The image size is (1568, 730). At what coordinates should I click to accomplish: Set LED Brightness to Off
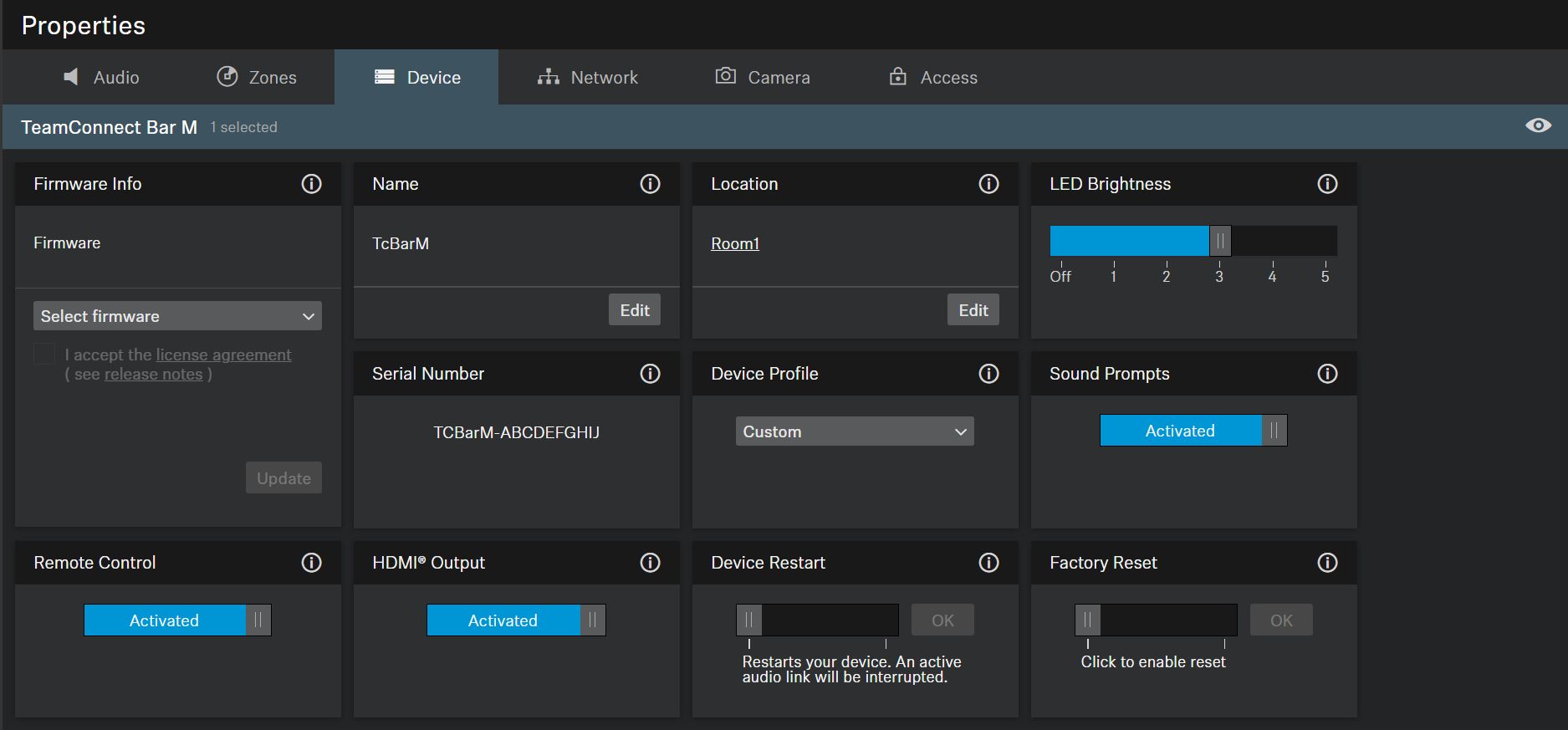coord(1060,276)
